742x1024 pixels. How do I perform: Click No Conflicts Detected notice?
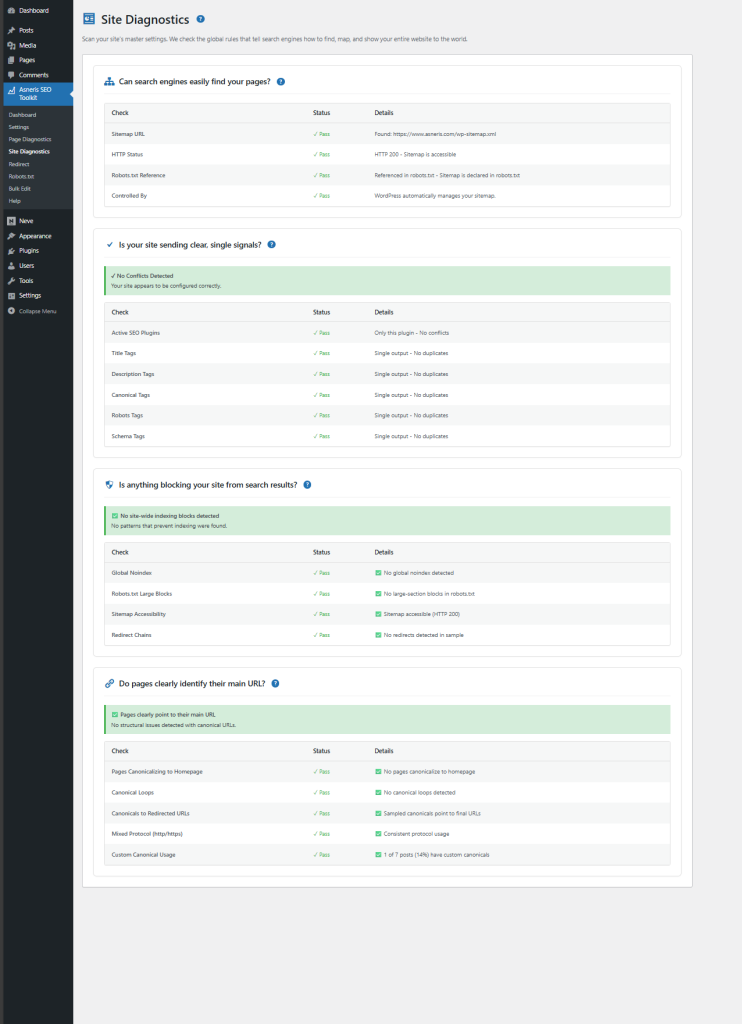387,281
